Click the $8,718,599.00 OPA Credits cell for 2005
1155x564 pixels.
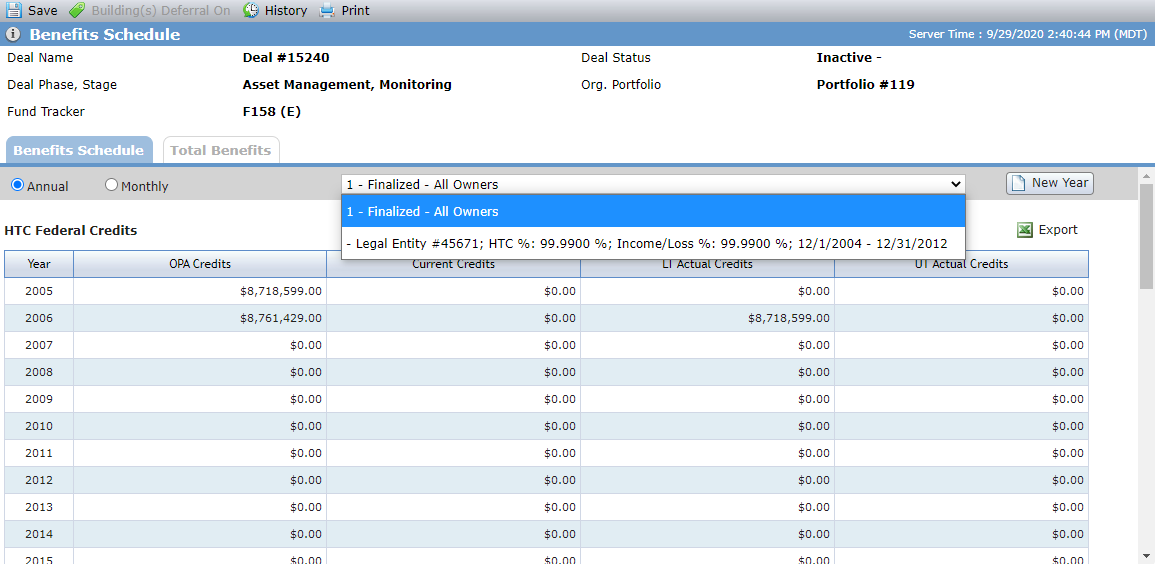pyautogui.click(x=200, y=291)
